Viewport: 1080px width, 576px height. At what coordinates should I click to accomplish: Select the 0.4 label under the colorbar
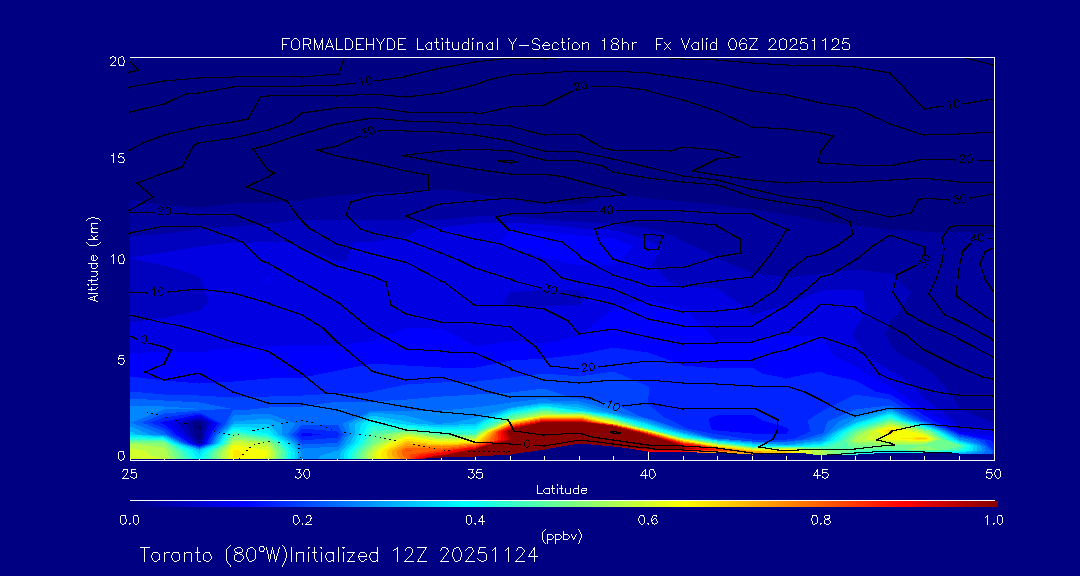pos(475,520)
